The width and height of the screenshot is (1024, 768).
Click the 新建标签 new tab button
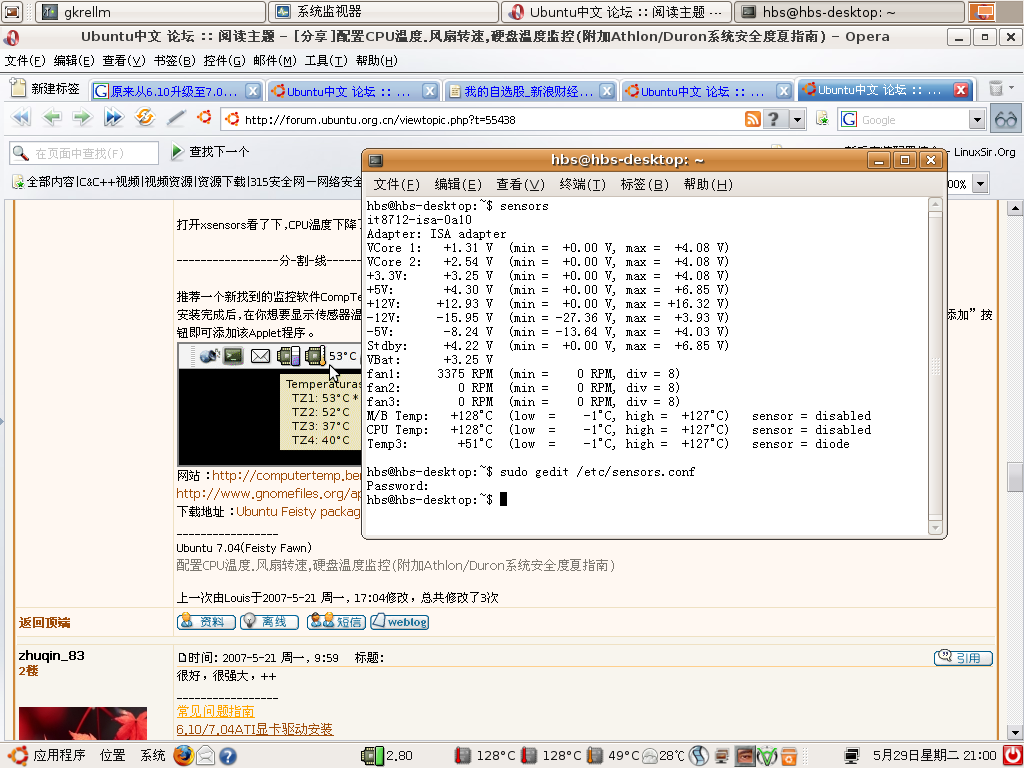[46, 89]
